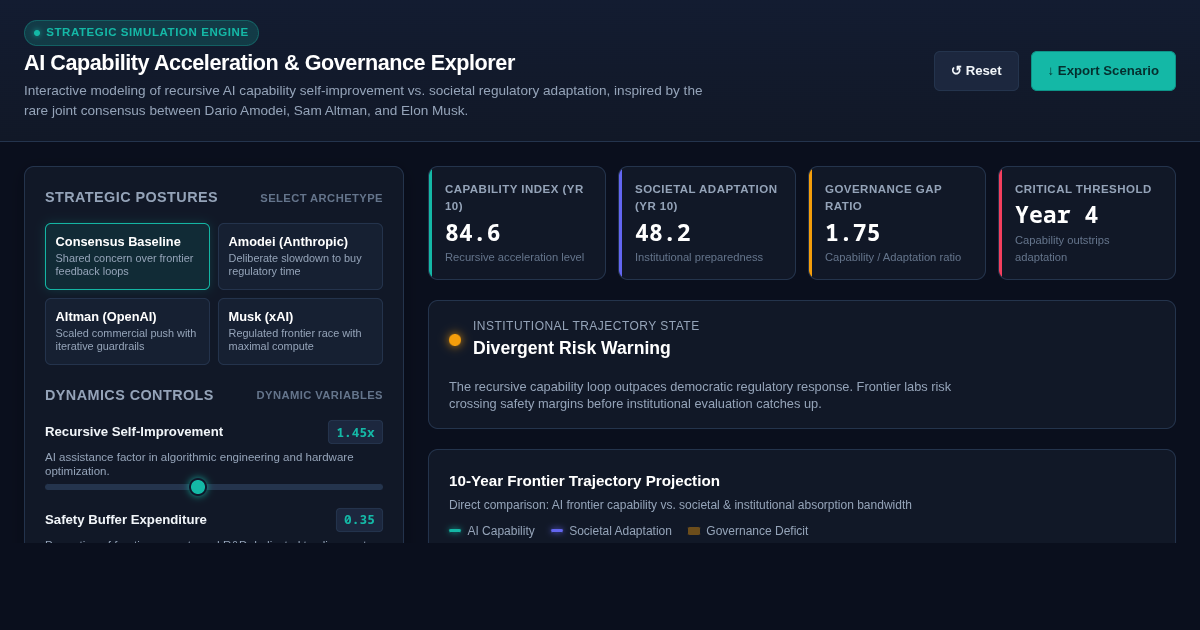
Task: Click the Dynamic Variables label
Action: coord(319,395)
